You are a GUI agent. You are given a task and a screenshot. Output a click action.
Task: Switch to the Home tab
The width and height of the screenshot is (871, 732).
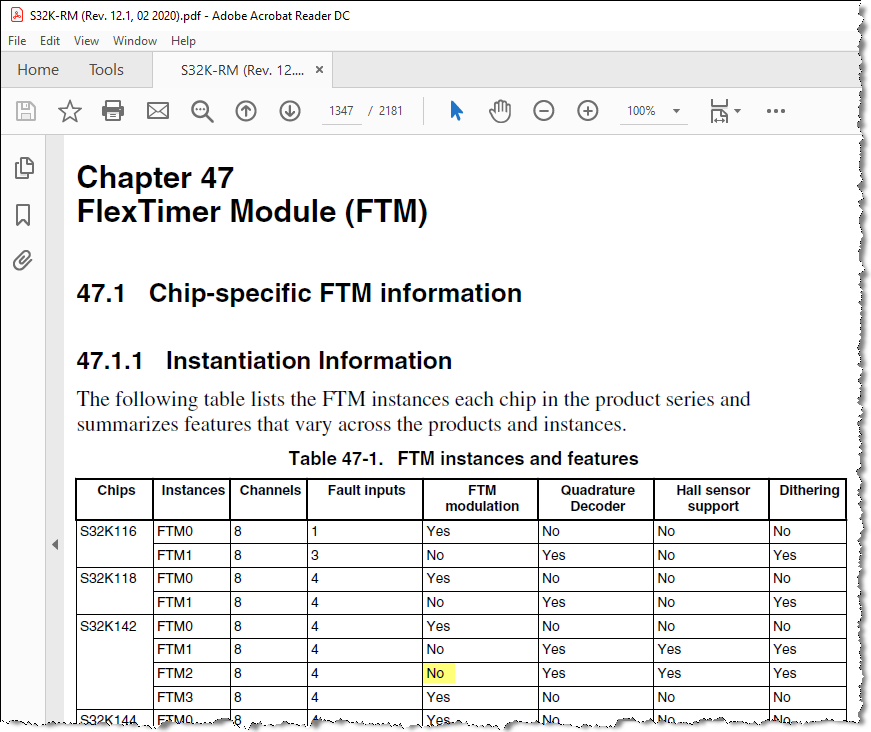[38, 70]
